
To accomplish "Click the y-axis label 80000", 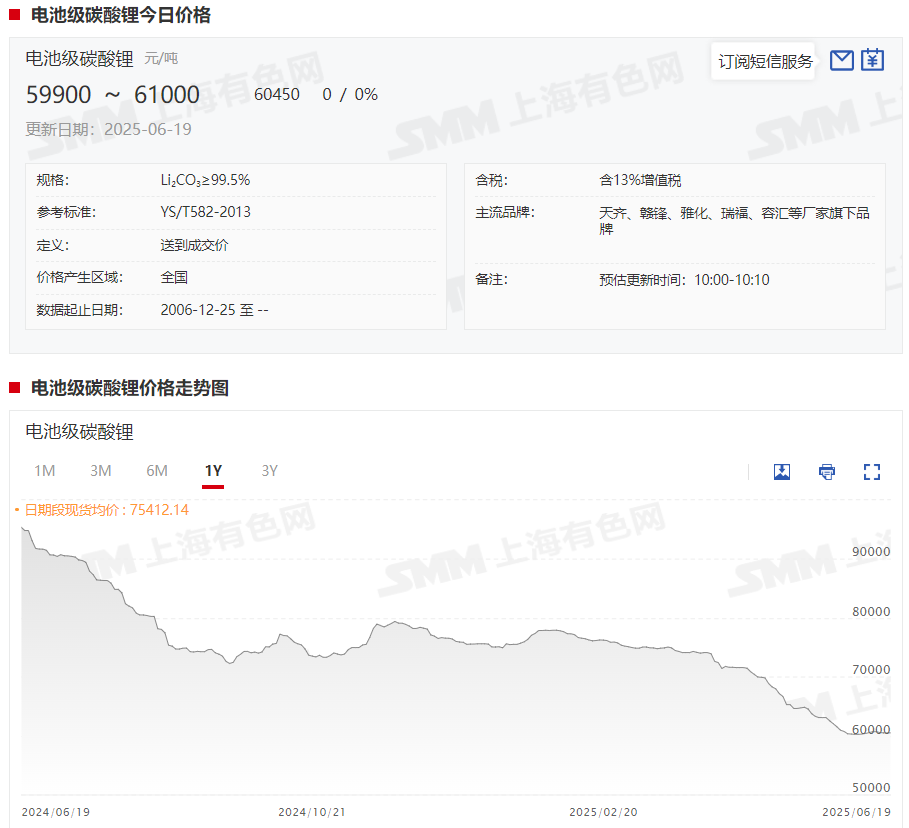I will 871,612.
